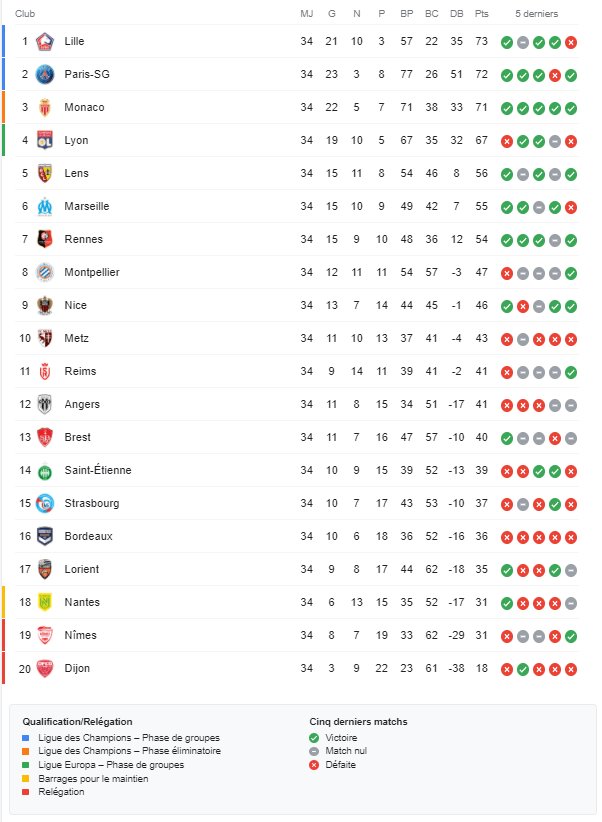Click the Victoire legend check icon
Image resolution: width=602 pixels, height=822 pixels.
tap(314, 738)
